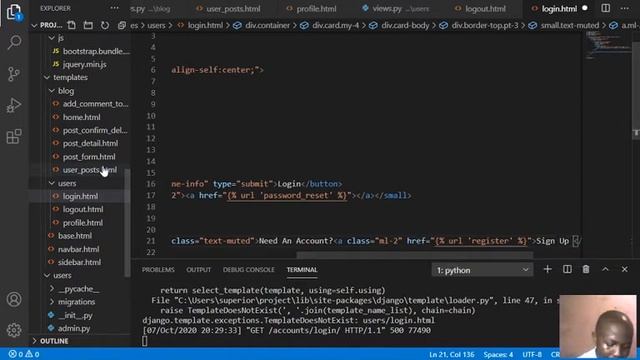
Task: Collapse the users app folder above __pycache__
Action: [x=47, y=276]
